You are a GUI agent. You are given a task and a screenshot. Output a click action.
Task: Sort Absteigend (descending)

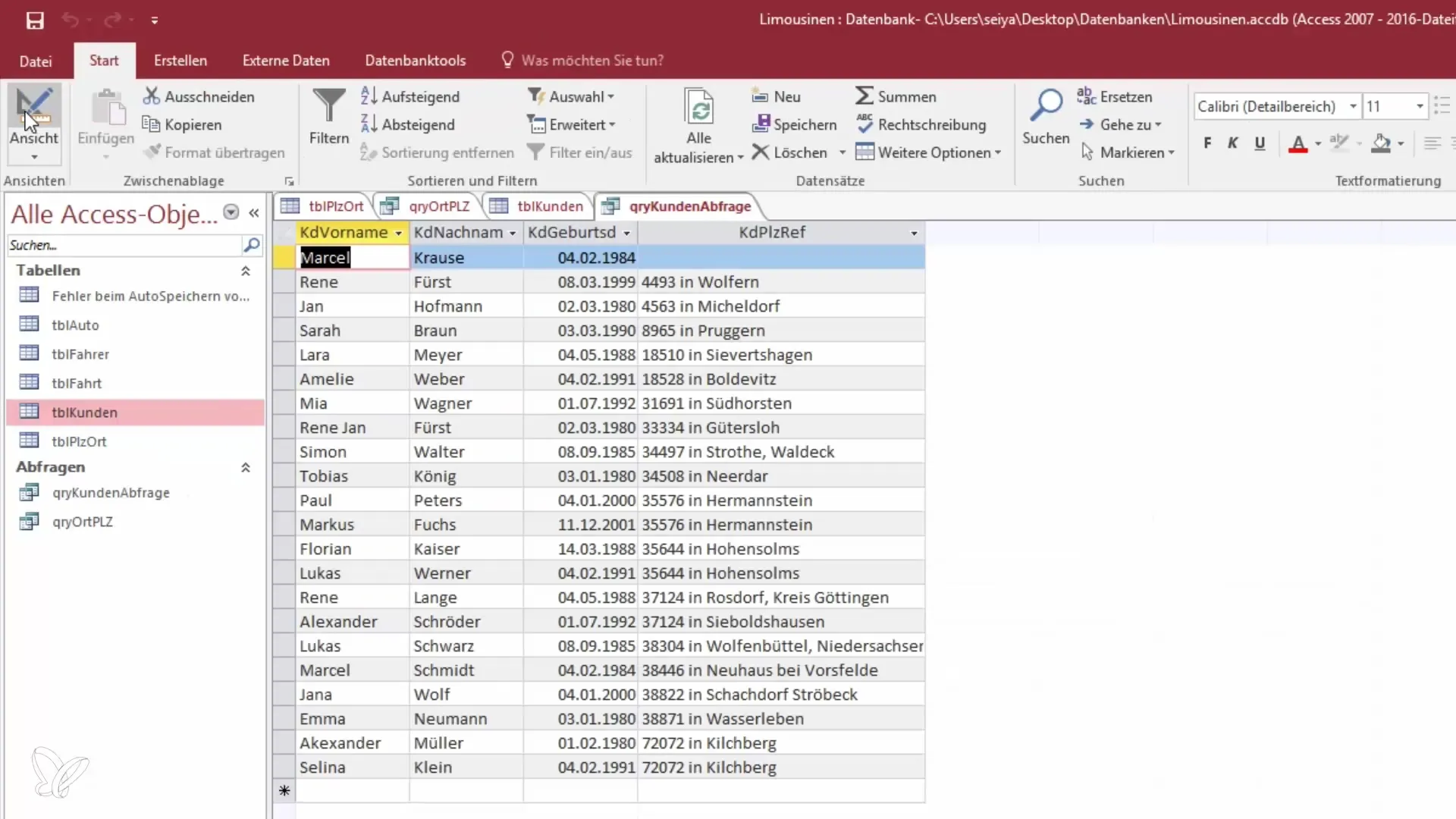pyautogui.click(x=408, y=124)
